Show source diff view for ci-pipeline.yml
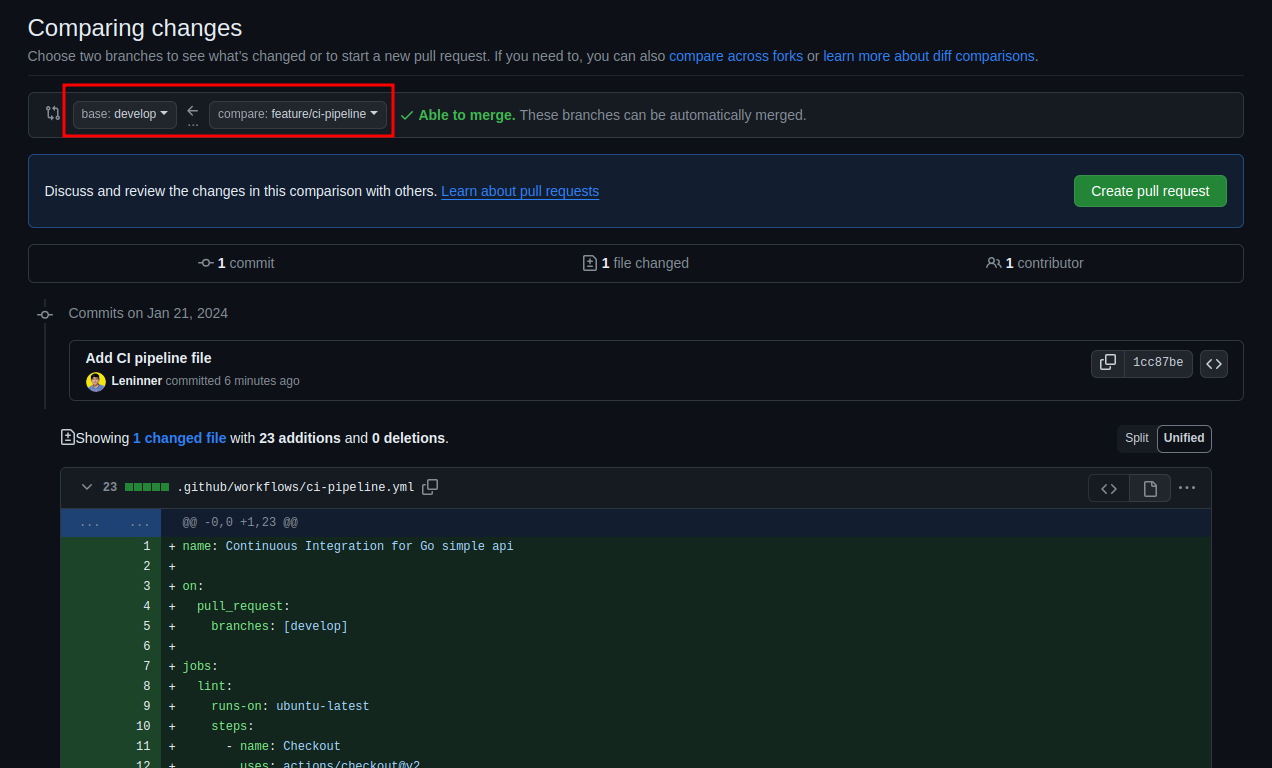This screenshot has height=768, width=1272. (x=1109, y=488)
